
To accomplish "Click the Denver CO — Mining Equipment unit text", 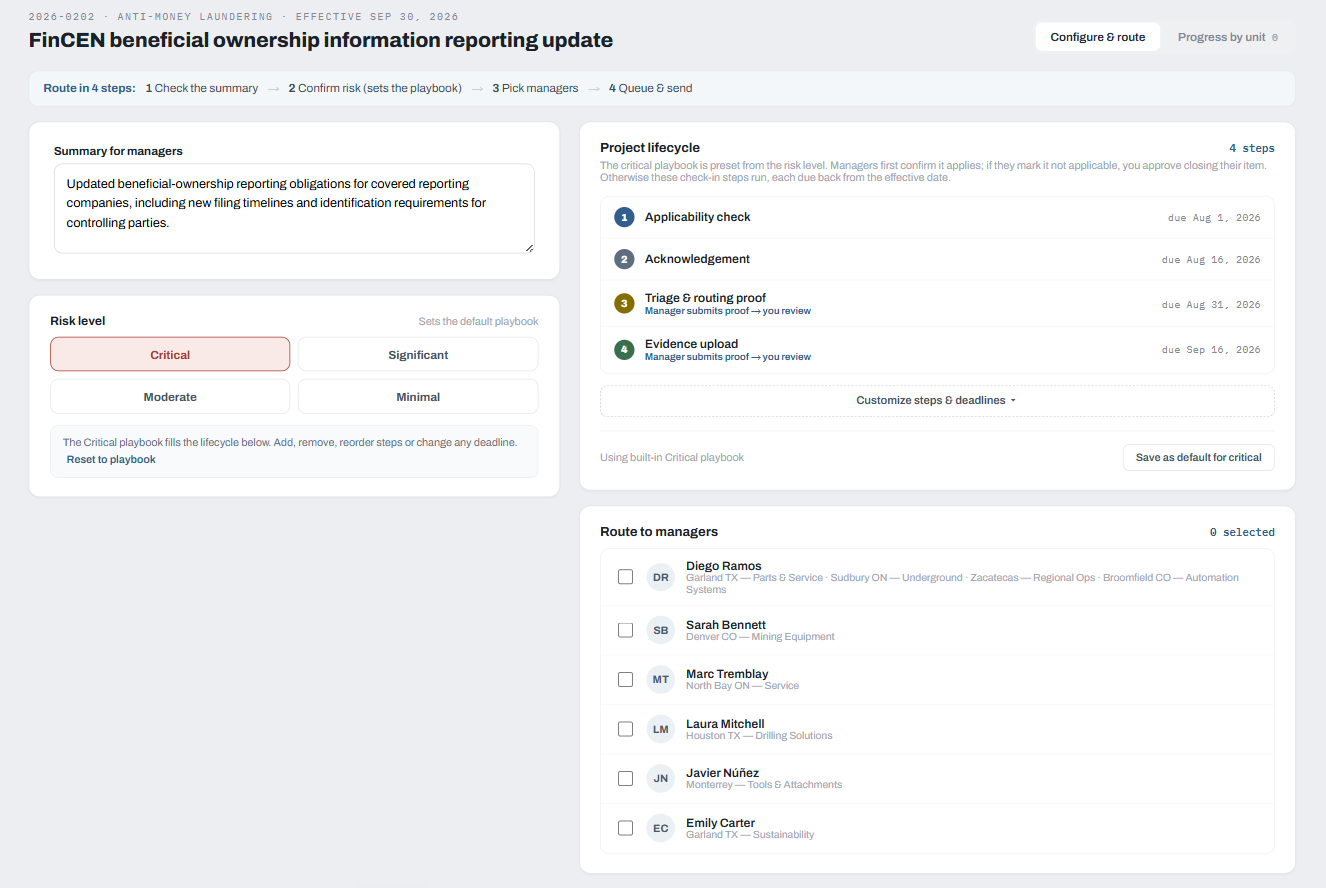I will click(x=760, y=637).
